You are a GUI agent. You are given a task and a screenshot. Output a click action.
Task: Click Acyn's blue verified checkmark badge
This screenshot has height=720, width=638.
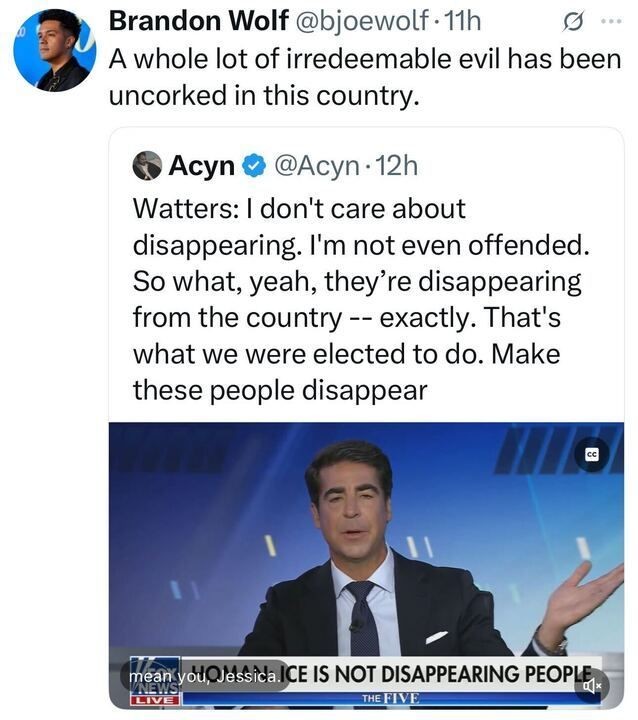coord(255,166)
